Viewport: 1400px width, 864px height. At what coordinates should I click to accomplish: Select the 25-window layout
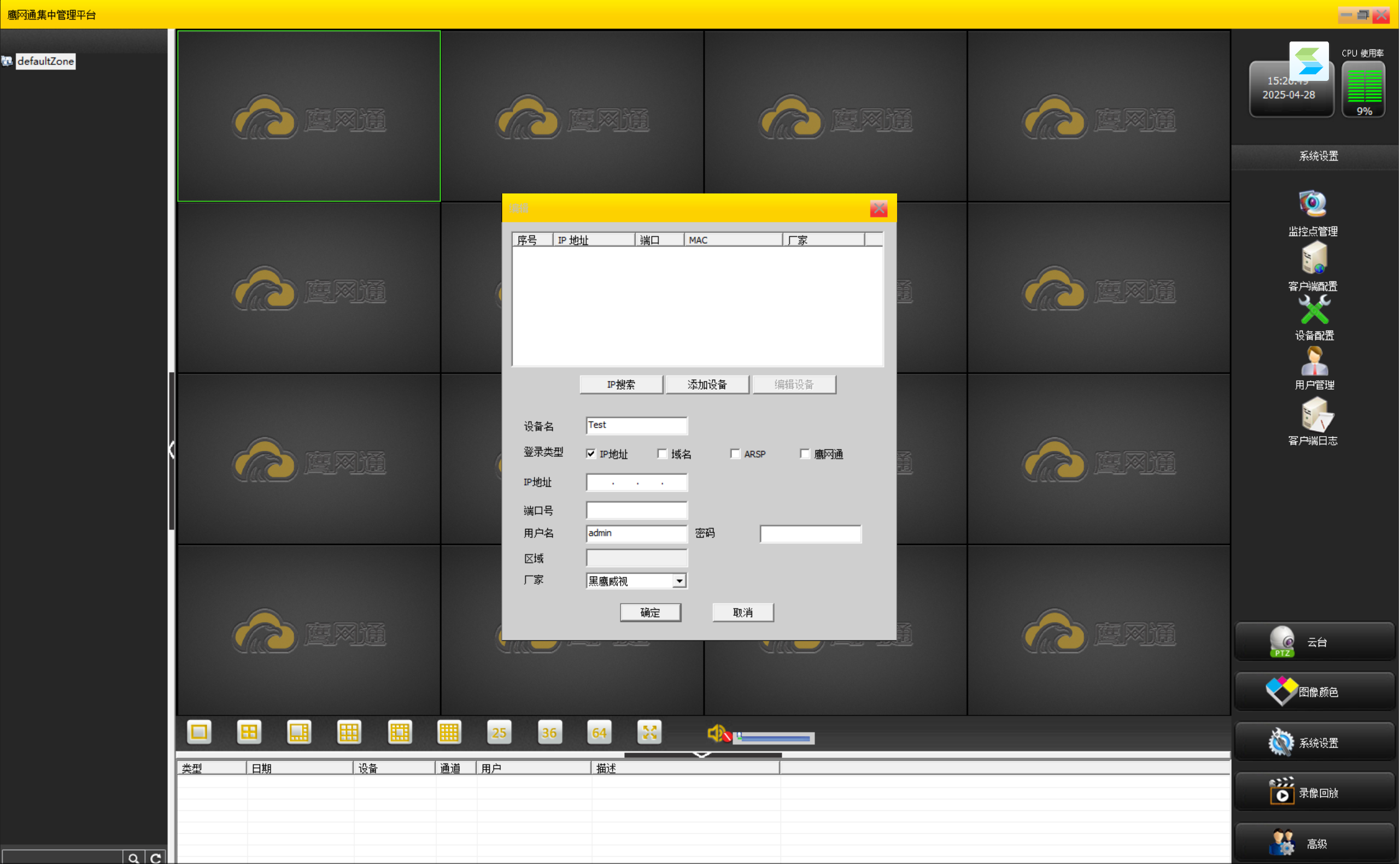(x=500, y=732)
